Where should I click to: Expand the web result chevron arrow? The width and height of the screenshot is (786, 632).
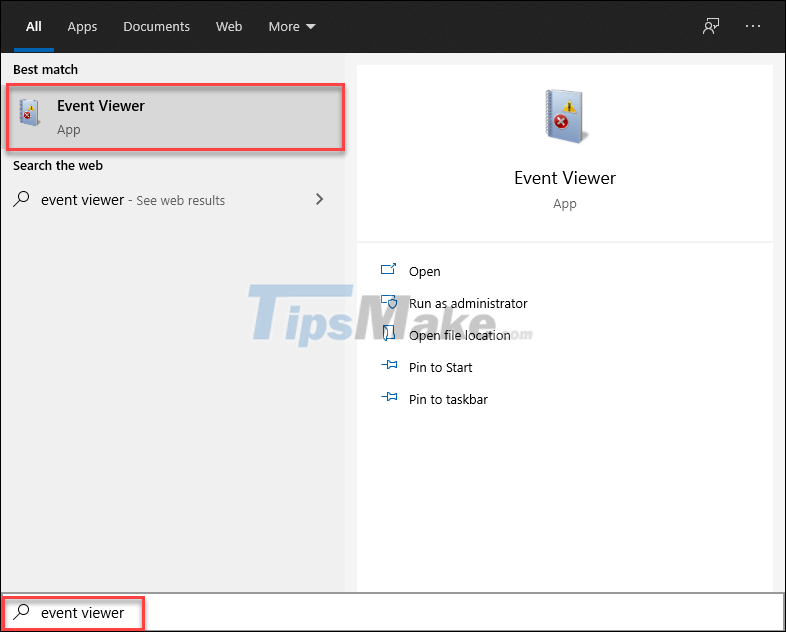319,199
